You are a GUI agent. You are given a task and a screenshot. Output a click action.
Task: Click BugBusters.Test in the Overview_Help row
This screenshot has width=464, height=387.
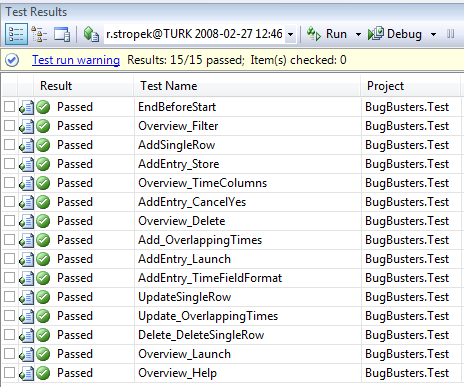coord(407,373)
